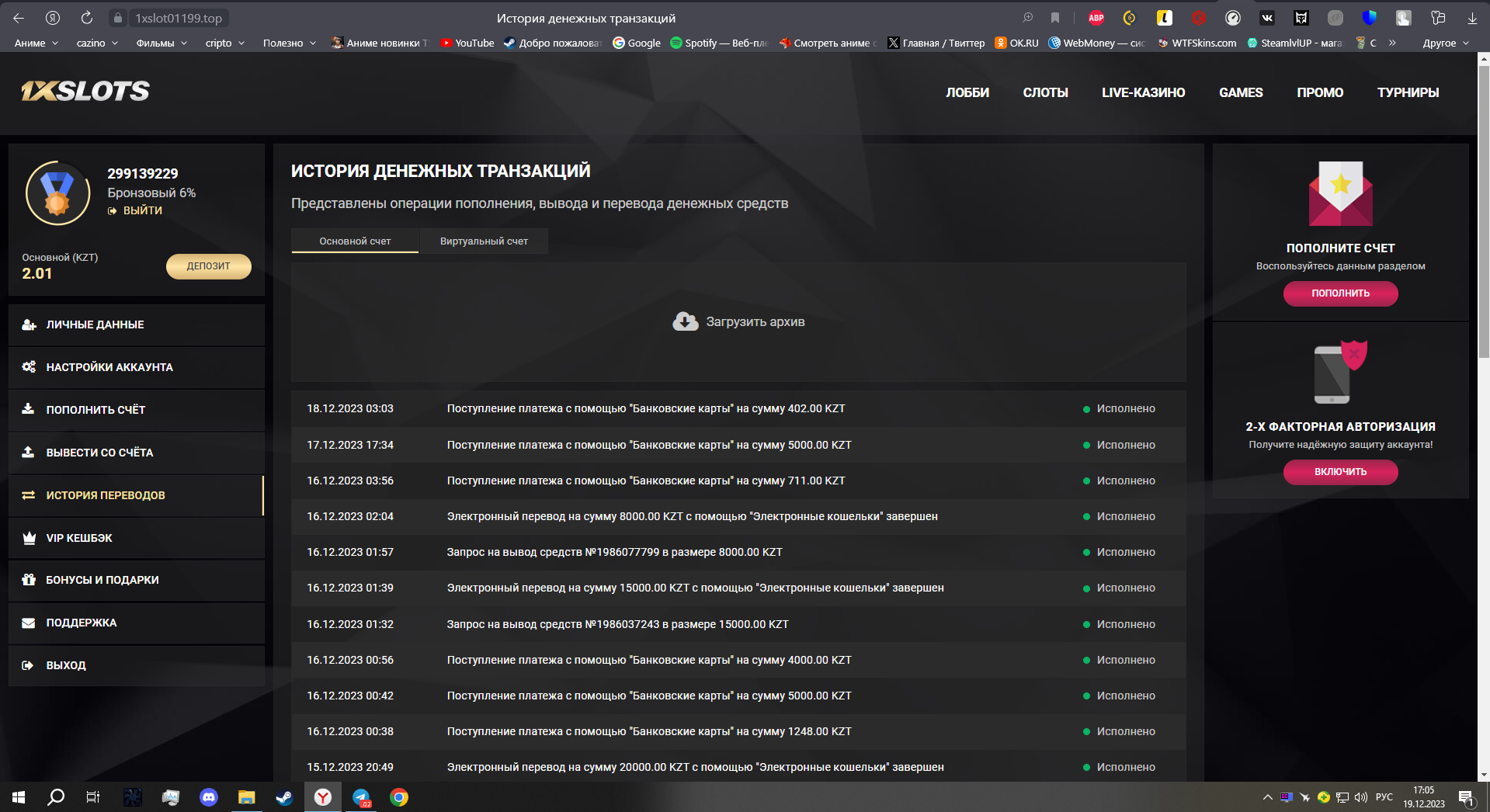
Task: Expand the cripto bookmarks folder
Action: tap(225, 43)
